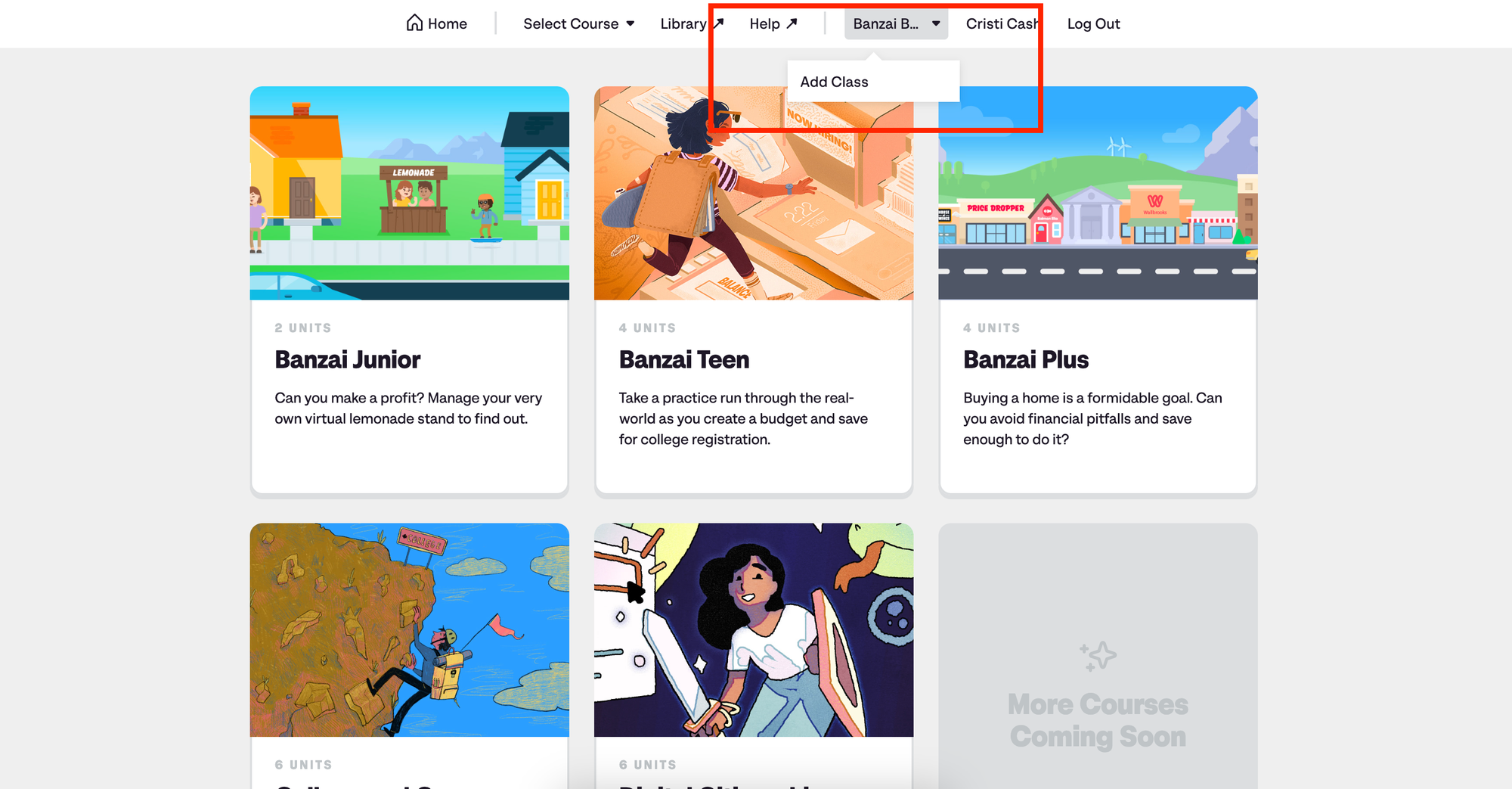The width and height of the screenshot is (1512, 789).
Task: Go to the Home page
Action: tap(437, 23)
